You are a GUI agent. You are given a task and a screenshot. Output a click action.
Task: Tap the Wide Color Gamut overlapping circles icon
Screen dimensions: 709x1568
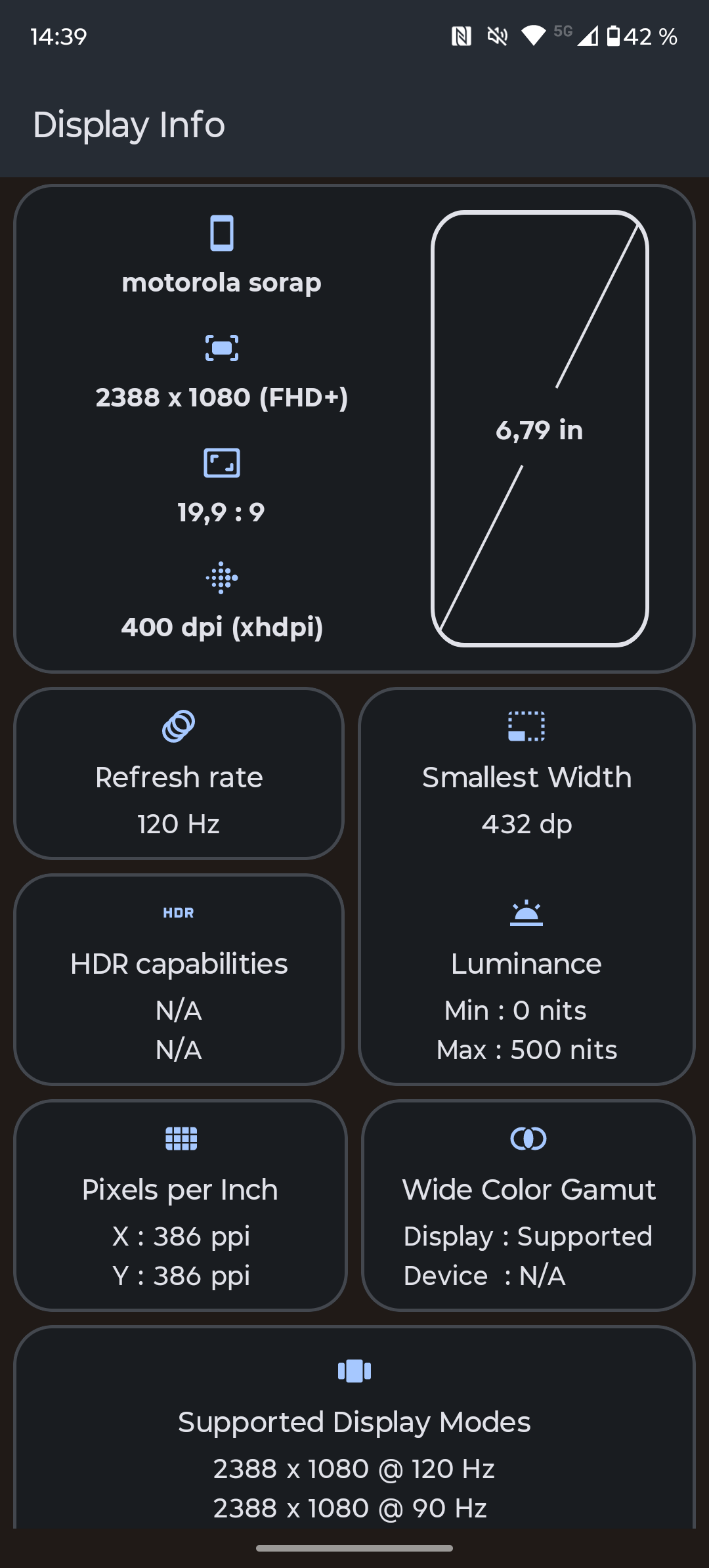528,1139
